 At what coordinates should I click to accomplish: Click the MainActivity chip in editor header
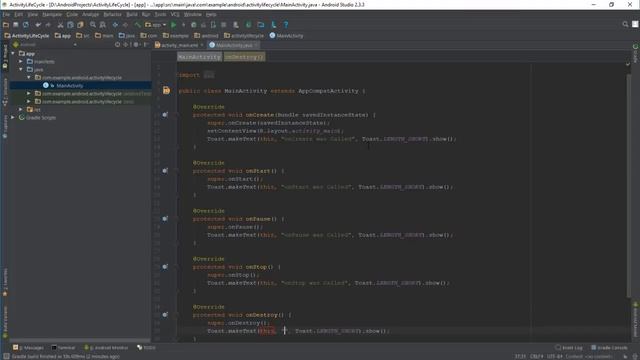point(199,57)
